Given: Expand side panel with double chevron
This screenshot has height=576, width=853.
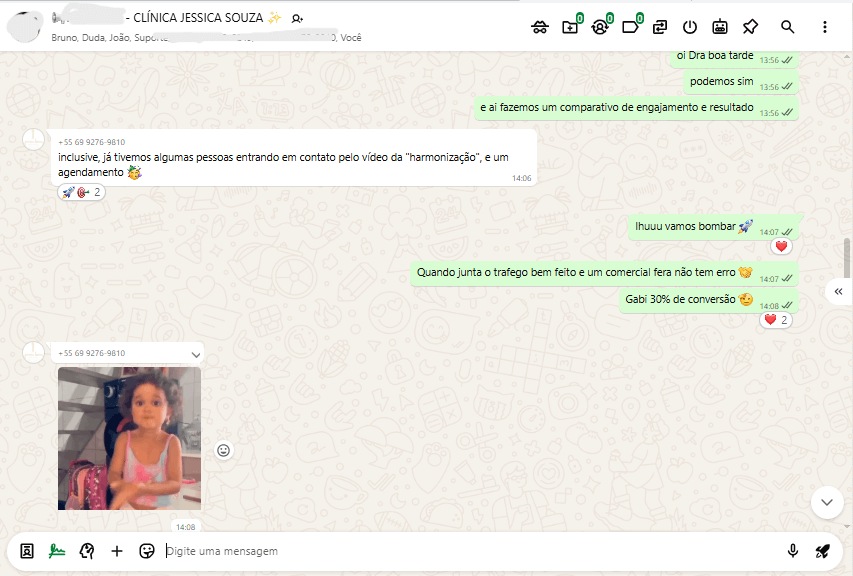Looking at the screenshot, I should [x=838, y=291].
